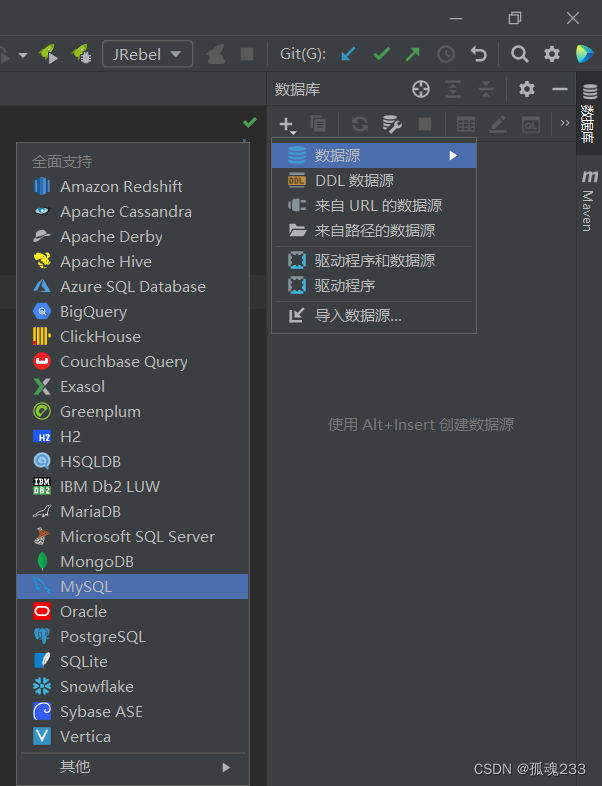Click the JRebel run rocket icon
602x786 pixels.
(x=48, y=54)
